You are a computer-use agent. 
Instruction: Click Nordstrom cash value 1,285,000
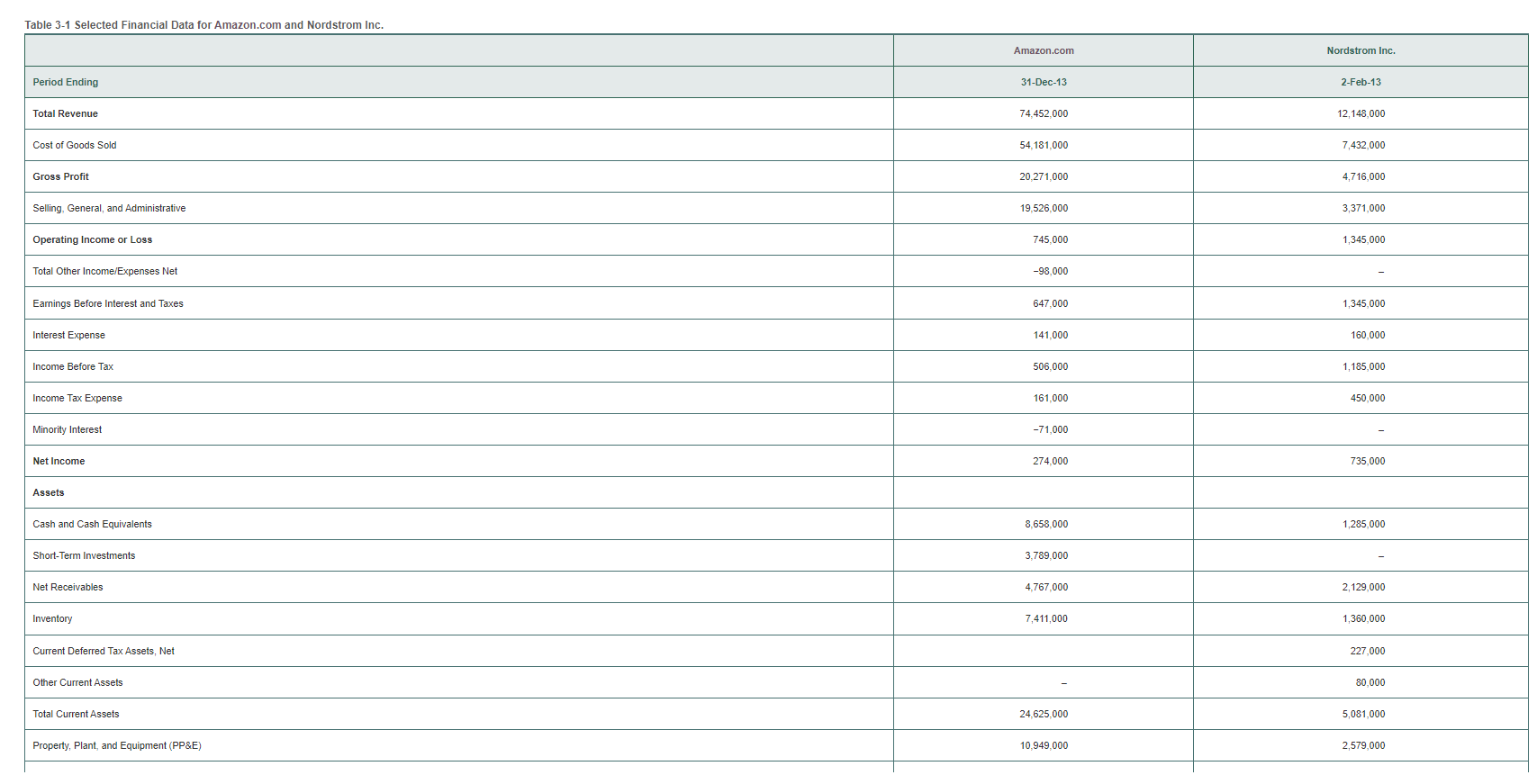tap(1364, 524)
